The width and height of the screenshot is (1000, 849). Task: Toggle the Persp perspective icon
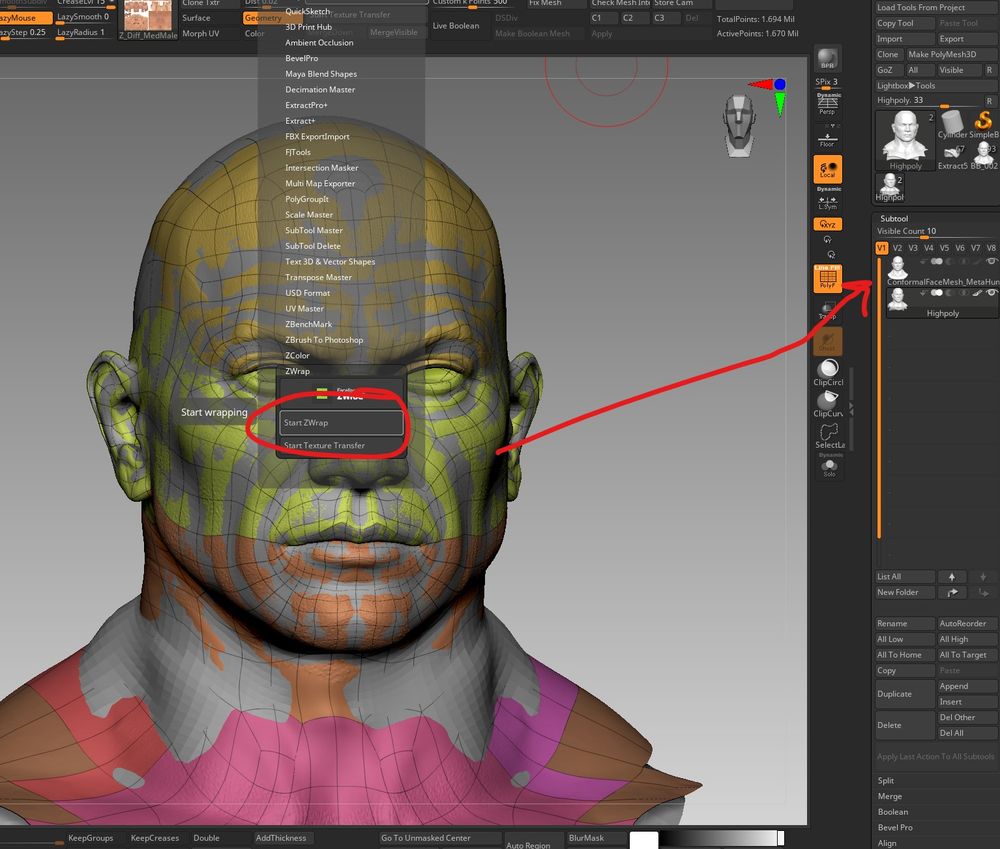[x=827, y=104]
